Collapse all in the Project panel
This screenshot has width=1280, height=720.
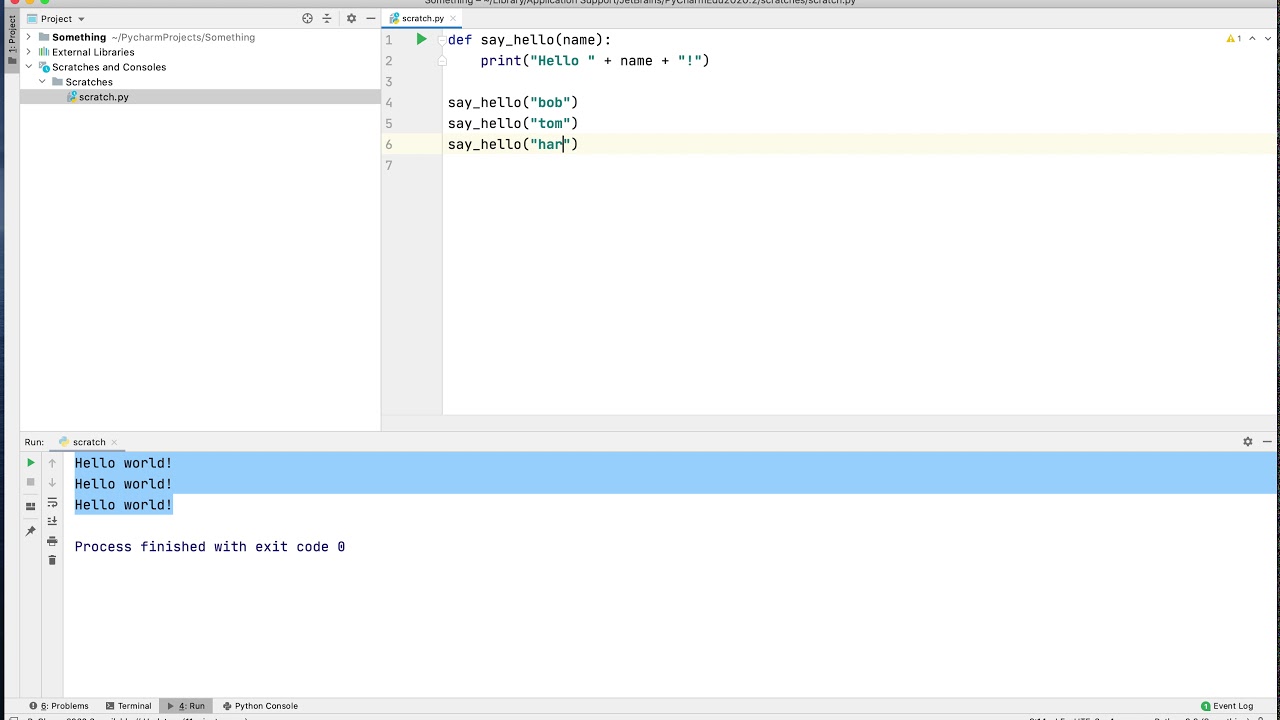(x=326, y=18)
